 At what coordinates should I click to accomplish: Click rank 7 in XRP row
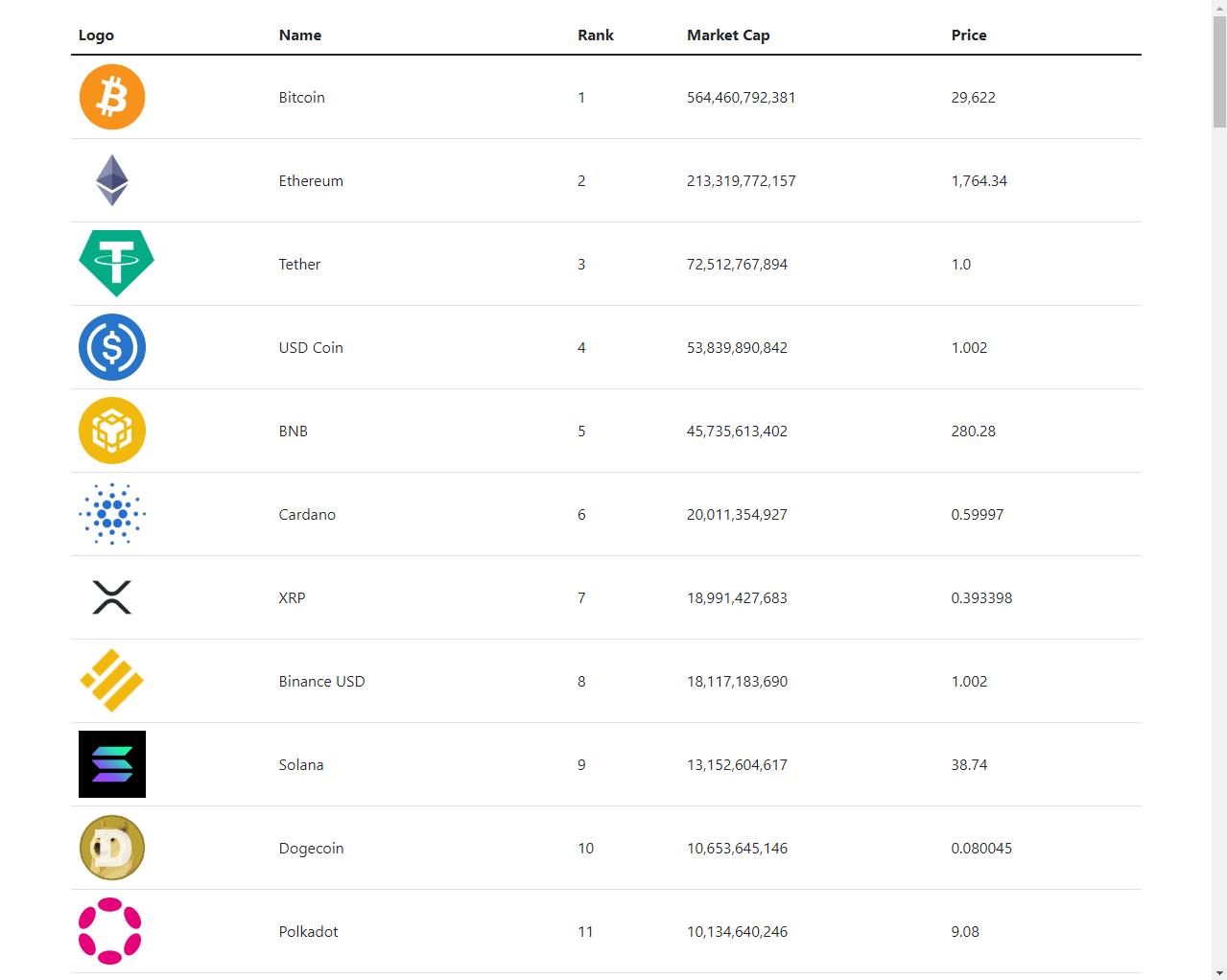(x=581, y=598)
